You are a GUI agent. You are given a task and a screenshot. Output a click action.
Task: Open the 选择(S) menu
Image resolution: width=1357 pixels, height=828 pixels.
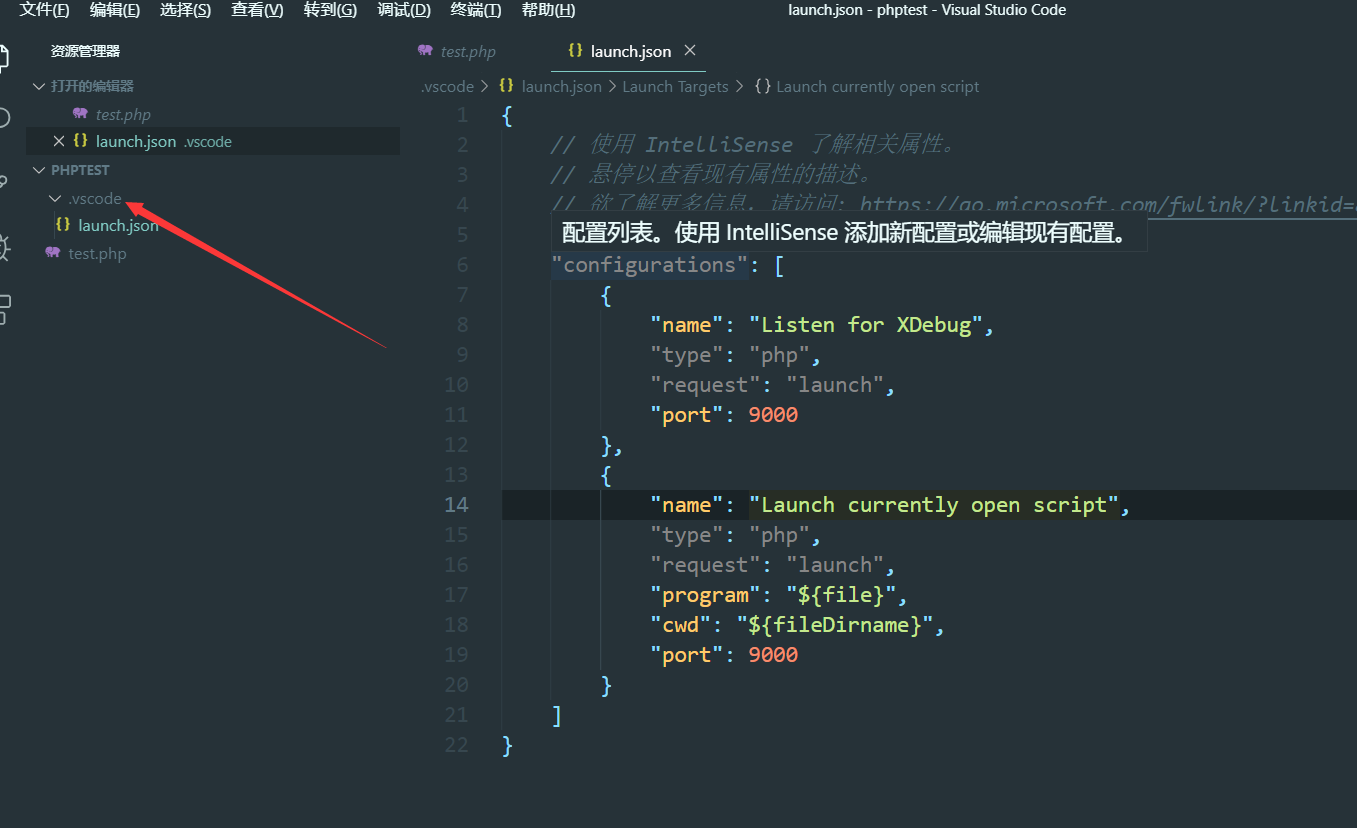point(185,10)
